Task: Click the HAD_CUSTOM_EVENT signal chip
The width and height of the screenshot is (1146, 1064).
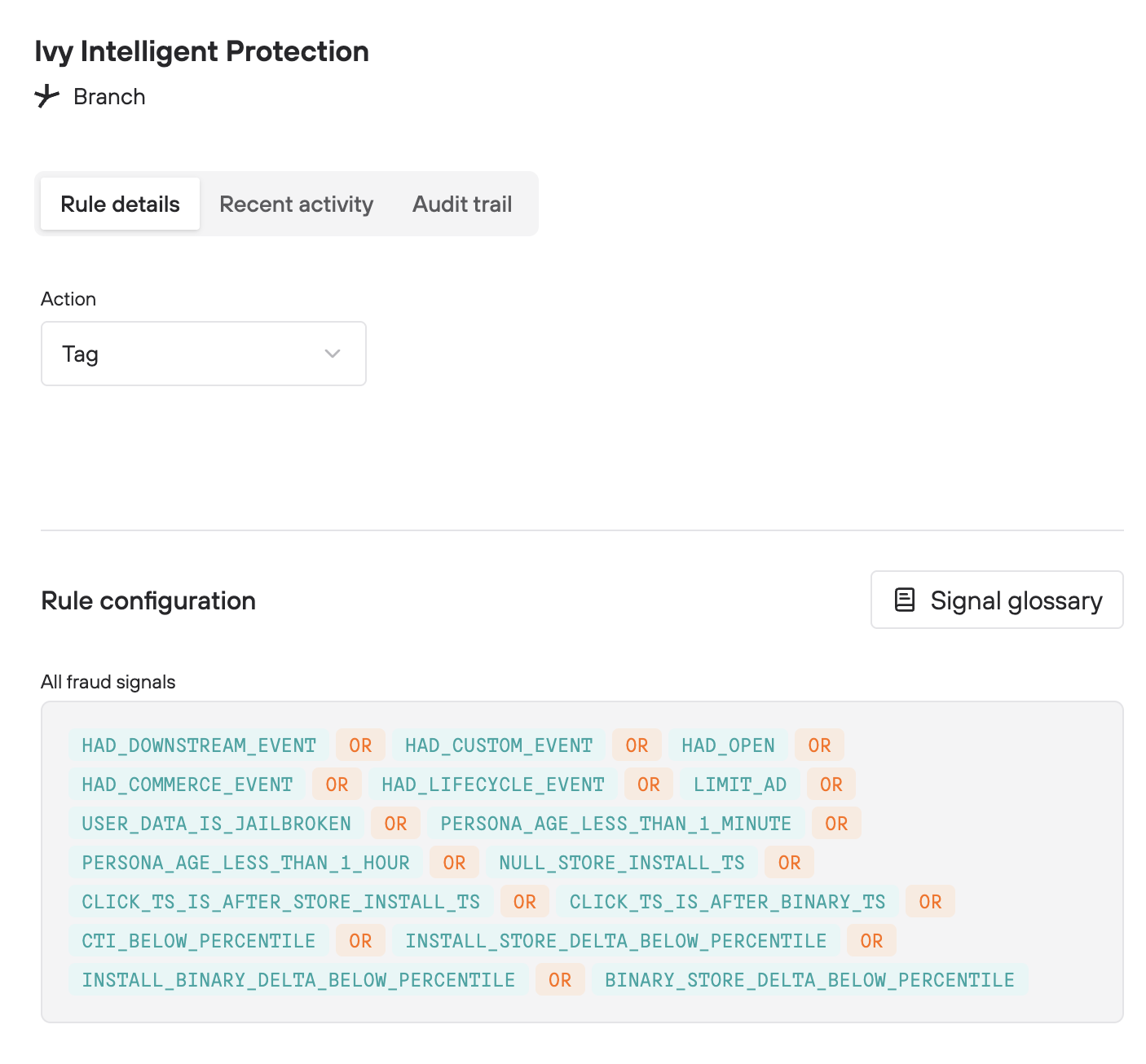Action: (x=499, y=745)
